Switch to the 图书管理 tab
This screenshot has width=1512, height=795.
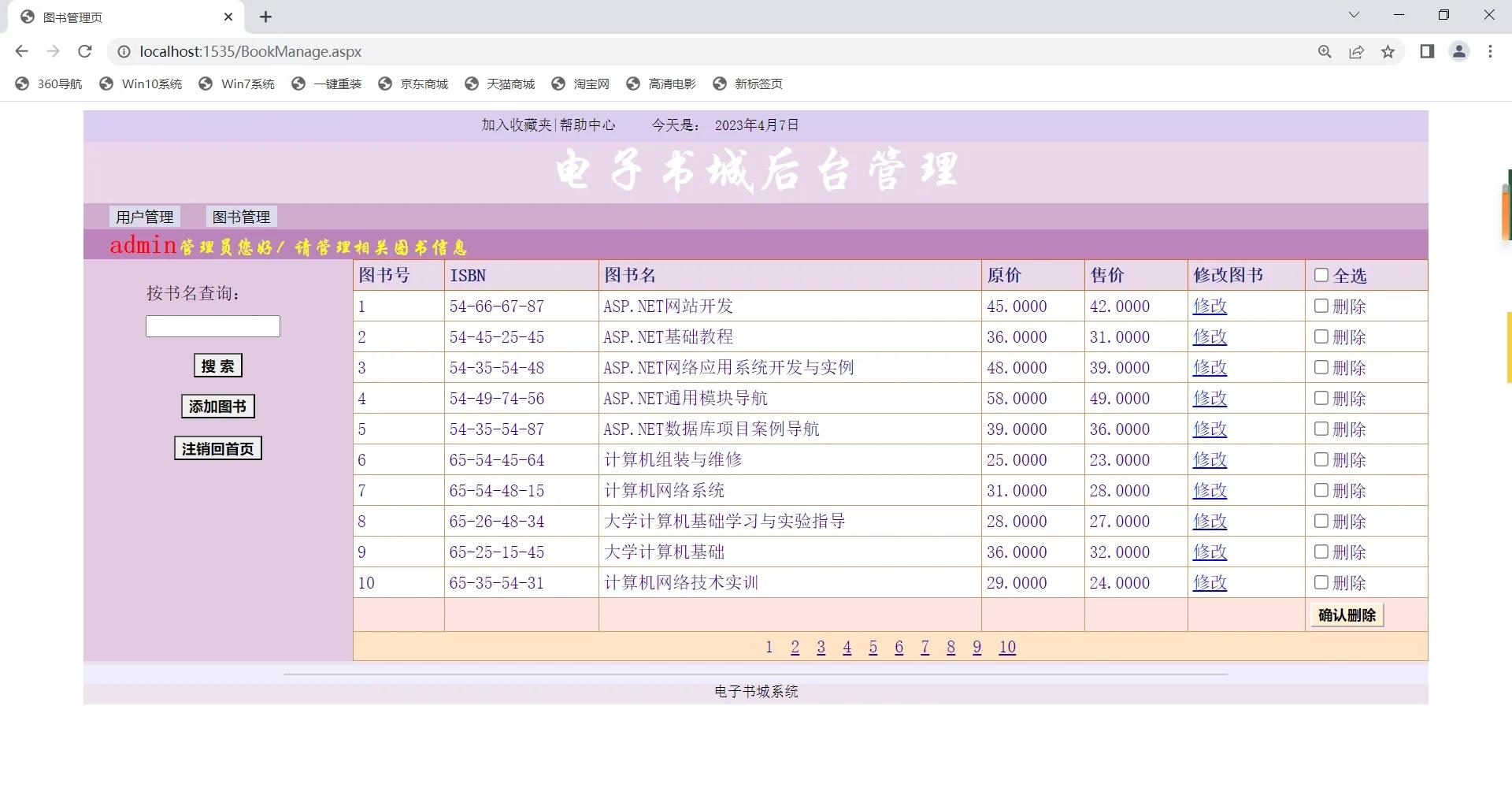click(x=242, y=216)
